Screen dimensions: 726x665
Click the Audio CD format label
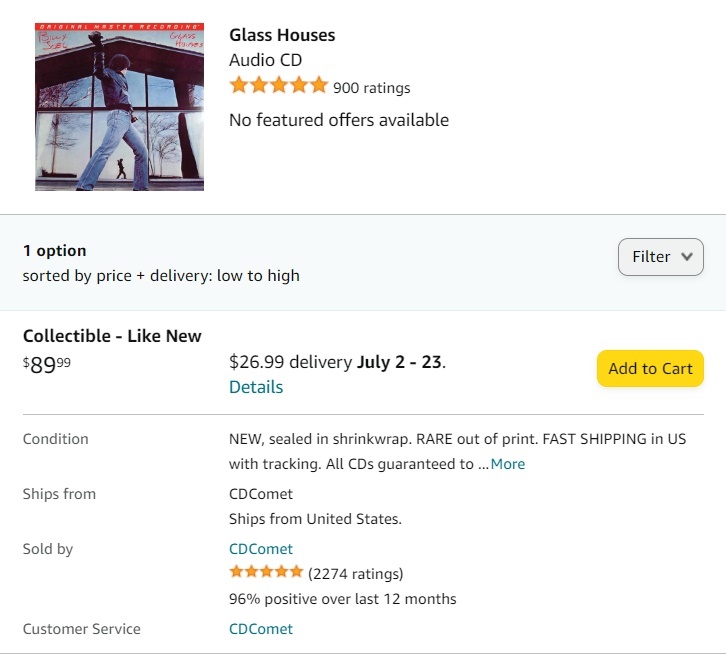(x=265, y=60)
